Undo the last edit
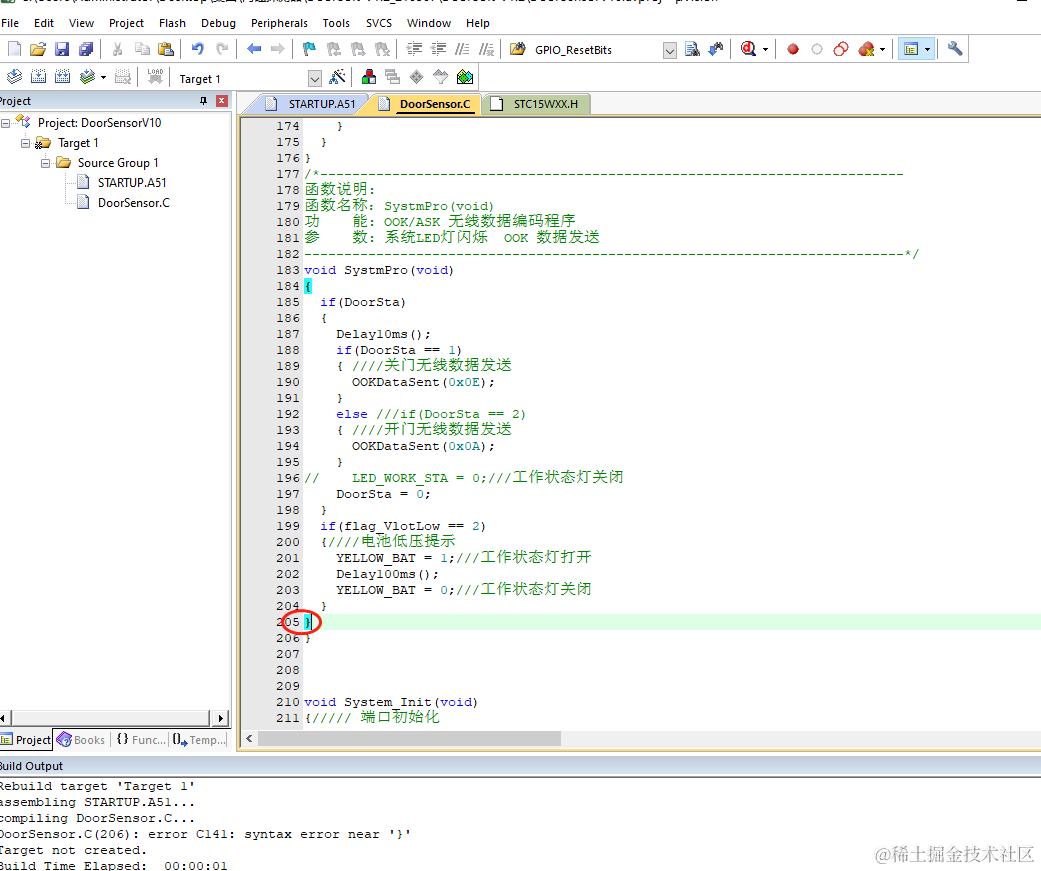Screen dimensions: 1041x871 click(x=197, y=49)
